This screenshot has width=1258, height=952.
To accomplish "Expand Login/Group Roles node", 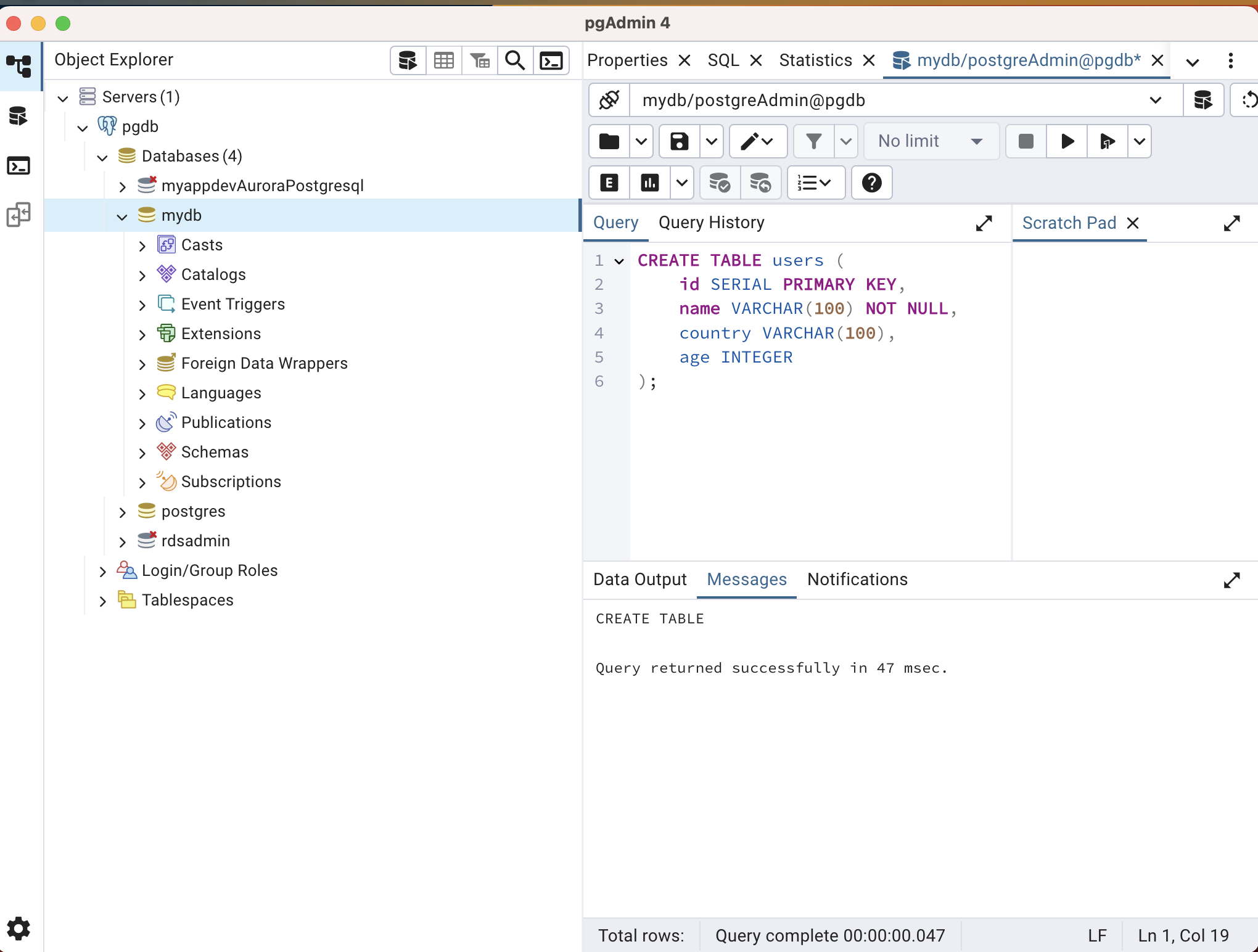I will (x=102, y=571).
